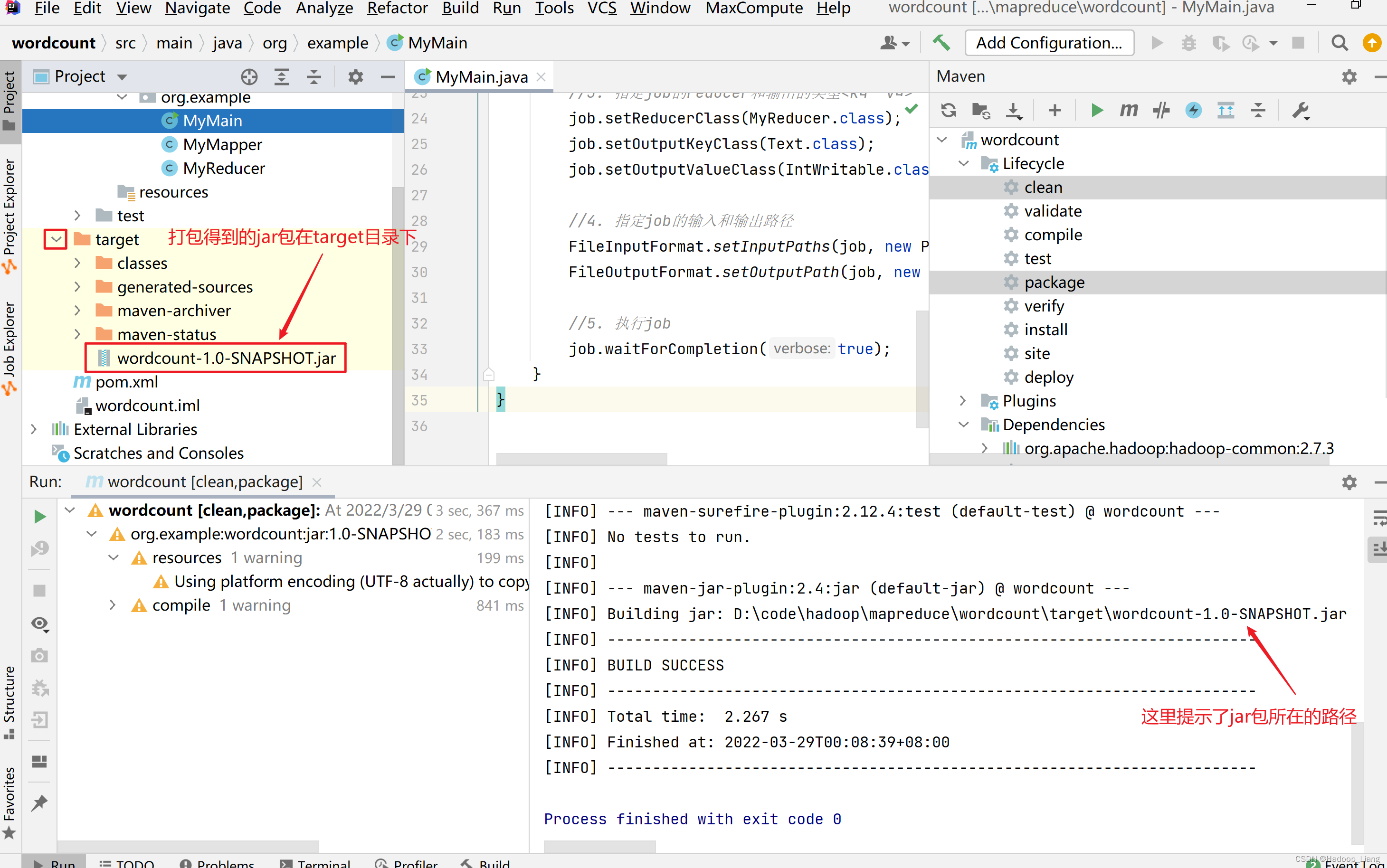This screenshot has width=1387, height=868.
Task: Toggle Skip Tests mode in the Maven toolbar
Action: coord(1161,110)
